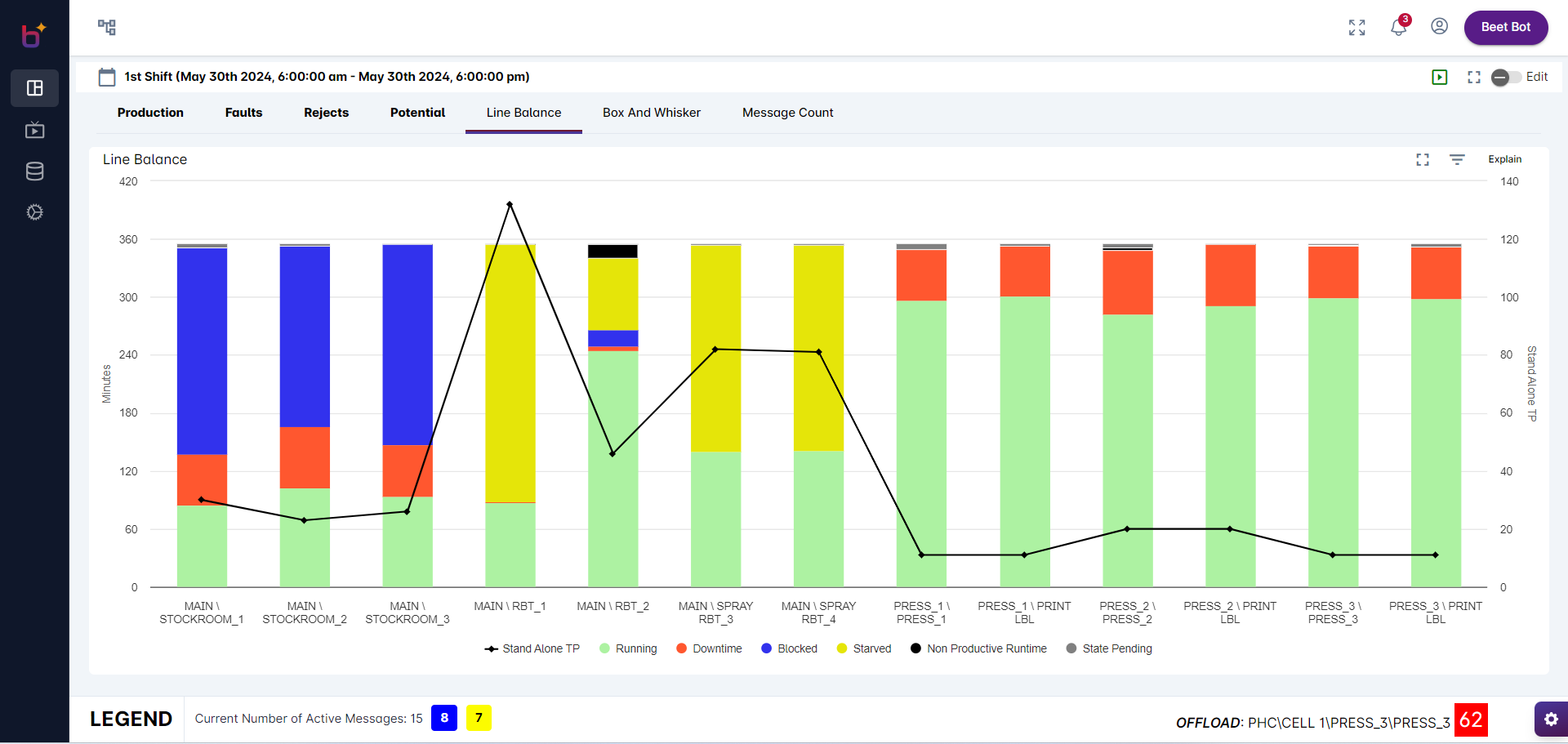This screenshot has width=1568, height=744.
Task: Open the database icon in sidebar
Action: 34,171
